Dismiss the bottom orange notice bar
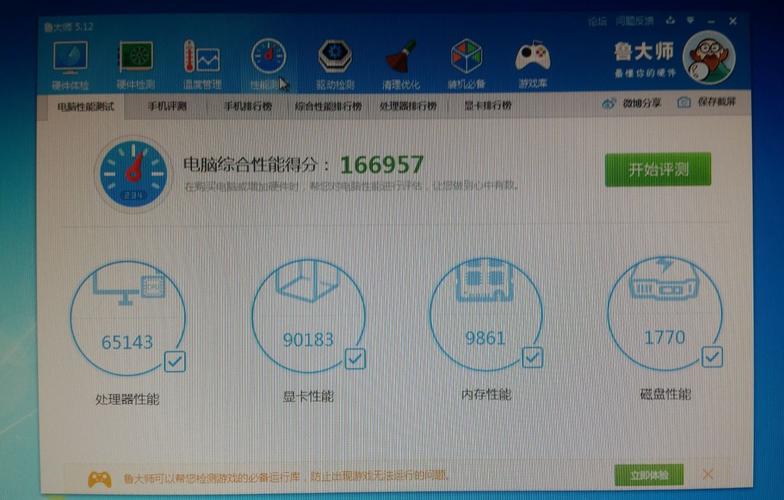The image size is (784, 500). click(708, 474)
